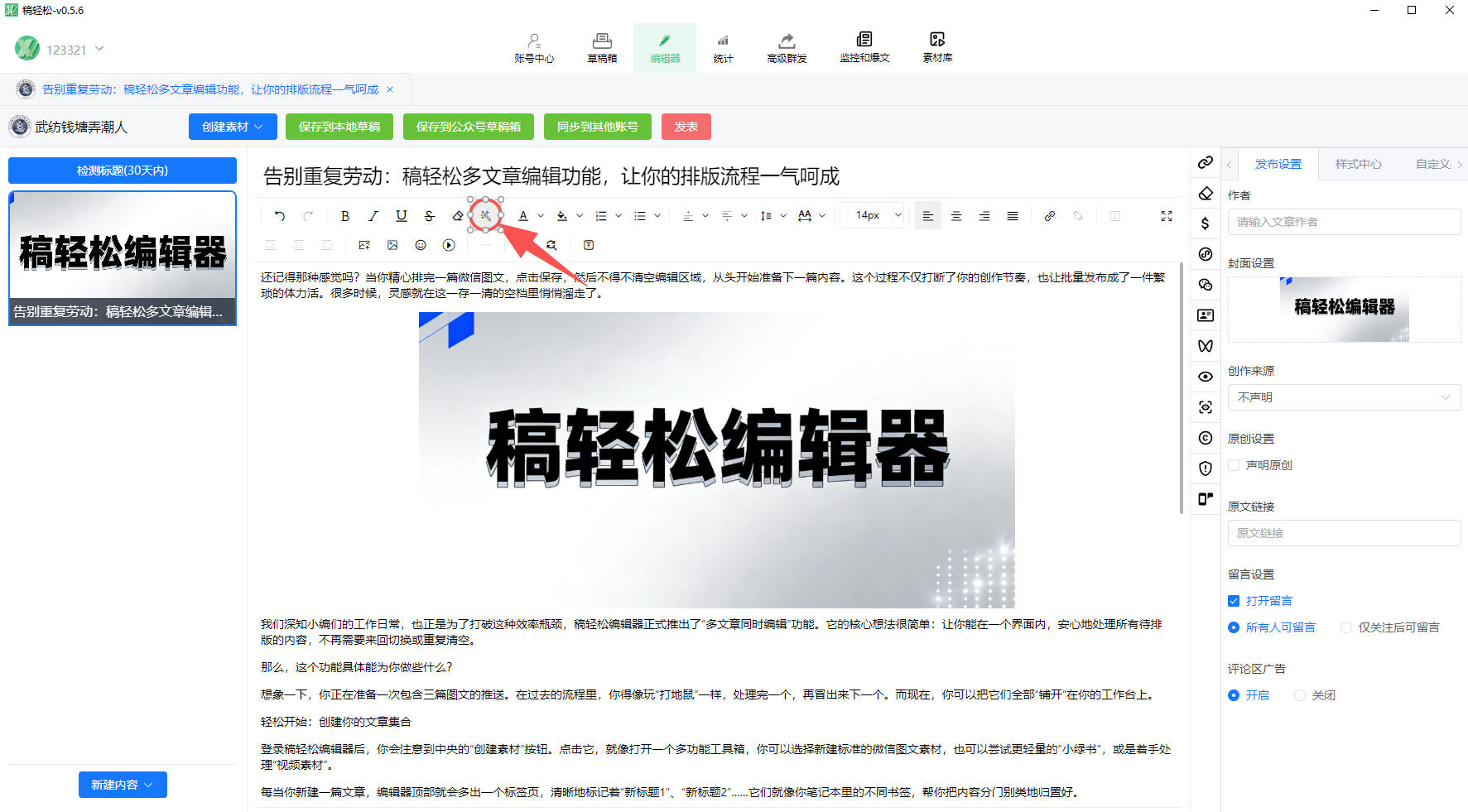Click the undo arrow in the editor toolbar

point(279,215)
